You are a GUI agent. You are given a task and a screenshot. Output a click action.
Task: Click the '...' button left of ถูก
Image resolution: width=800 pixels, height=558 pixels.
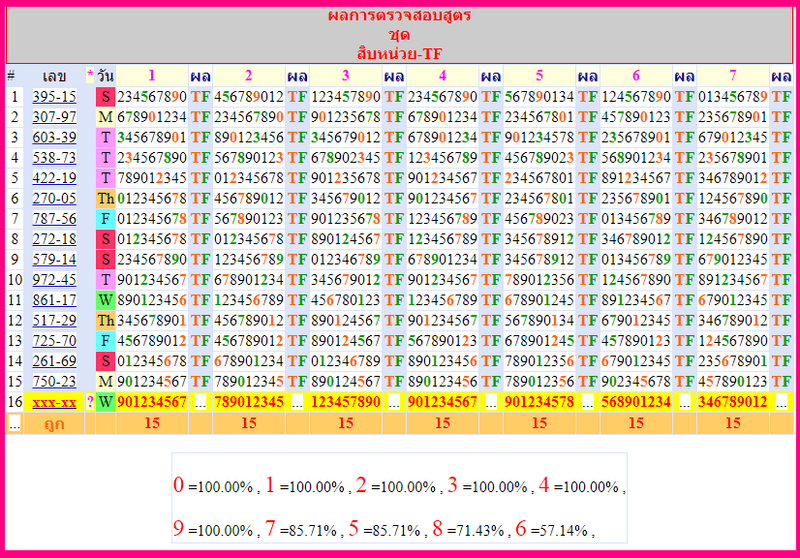[14, 423]
